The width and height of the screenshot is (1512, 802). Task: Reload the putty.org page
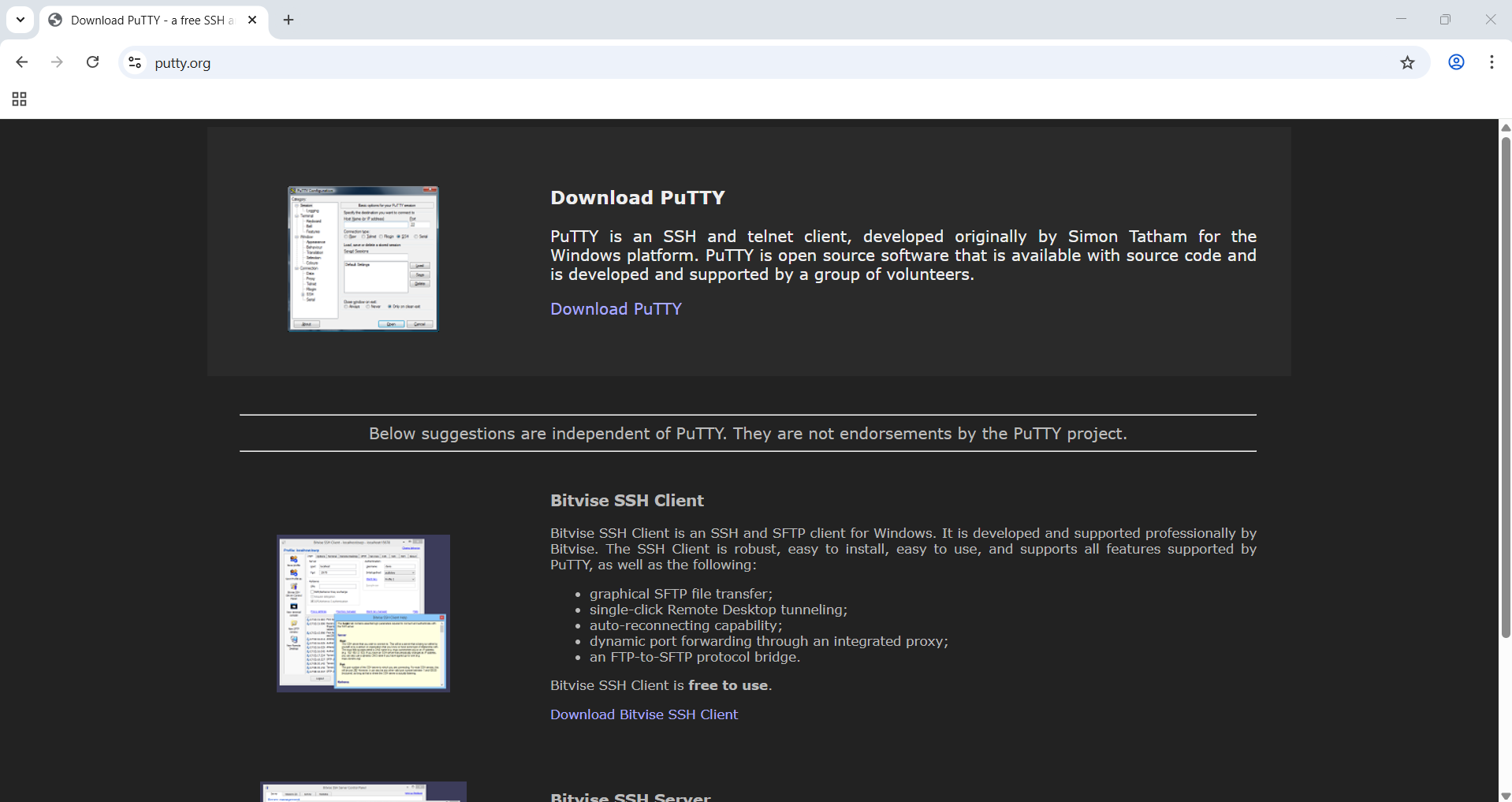pyautogui.click(x=92, y=62)
